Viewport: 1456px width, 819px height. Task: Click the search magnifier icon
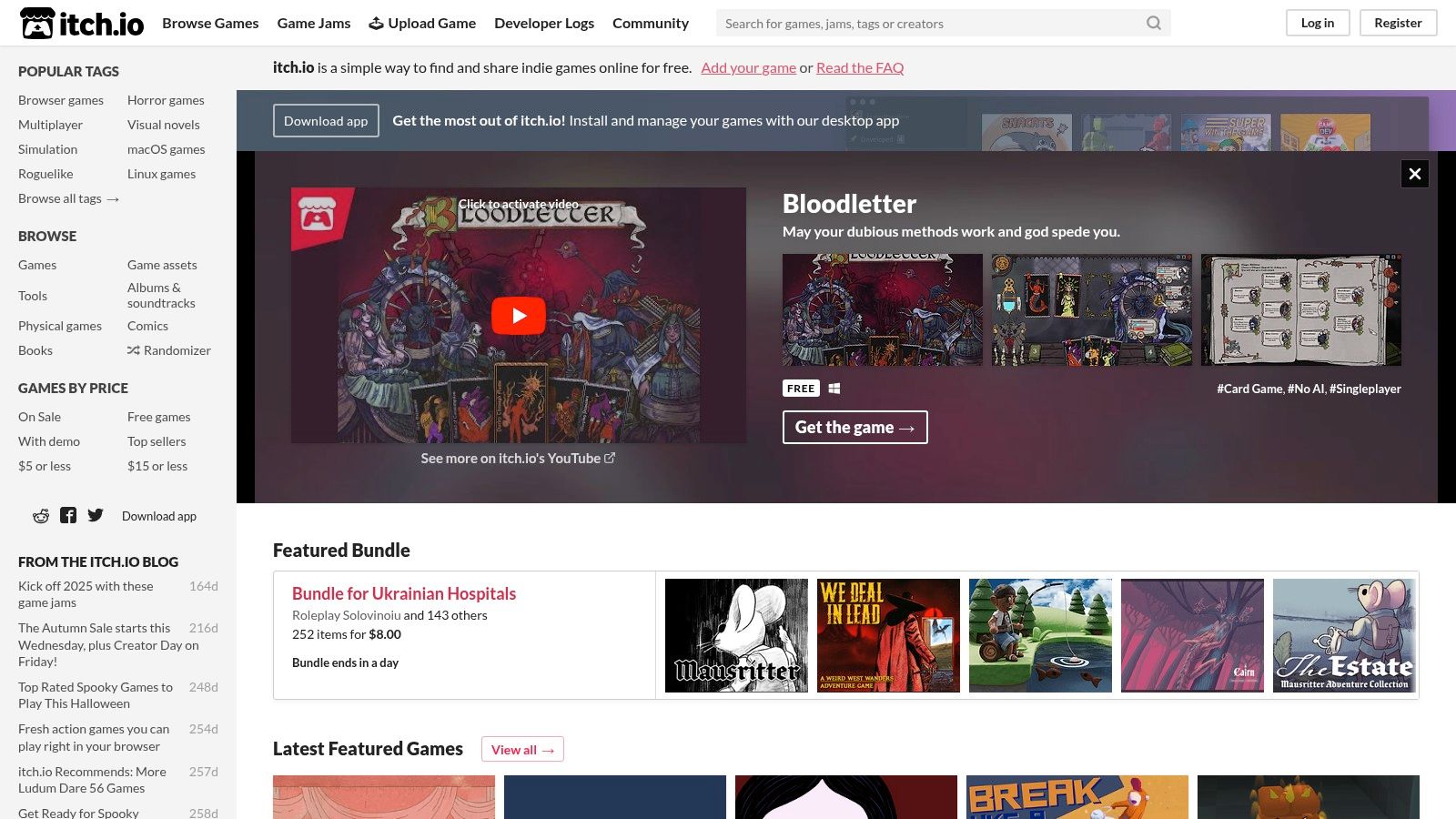[x=1154, y=24]
